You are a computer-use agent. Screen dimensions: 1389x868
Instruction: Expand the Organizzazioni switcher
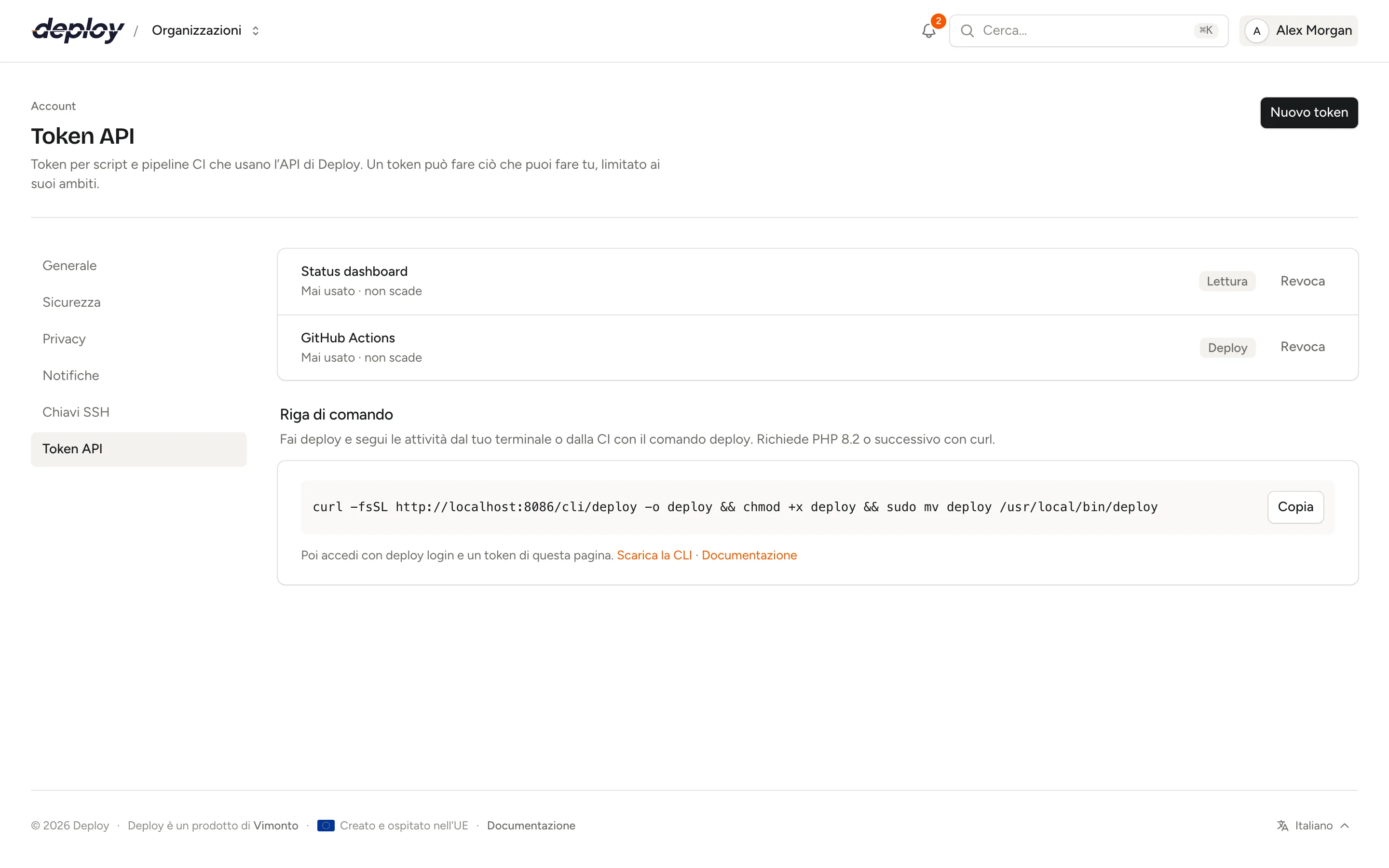(205, 30)
